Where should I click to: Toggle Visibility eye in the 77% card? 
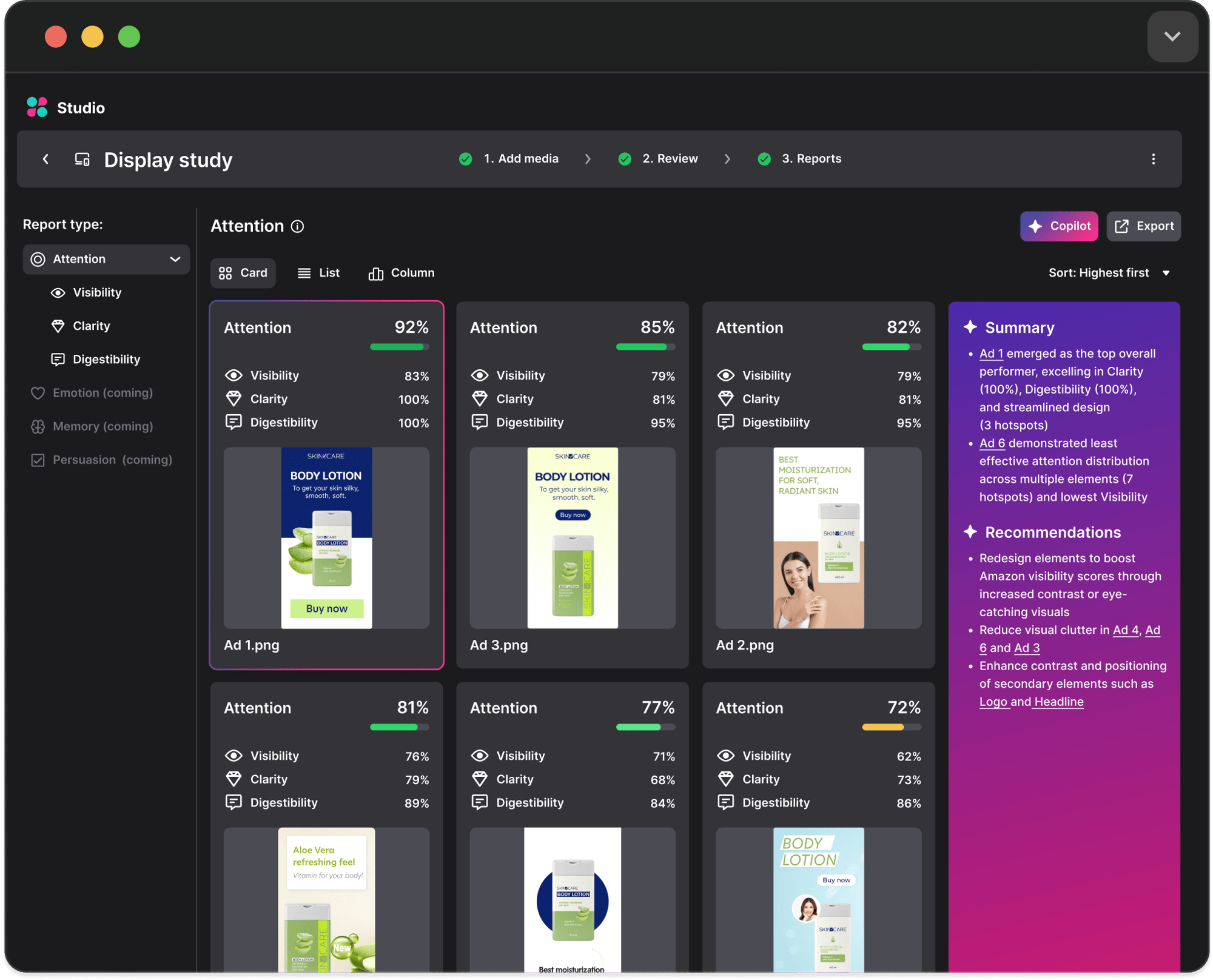479,756
